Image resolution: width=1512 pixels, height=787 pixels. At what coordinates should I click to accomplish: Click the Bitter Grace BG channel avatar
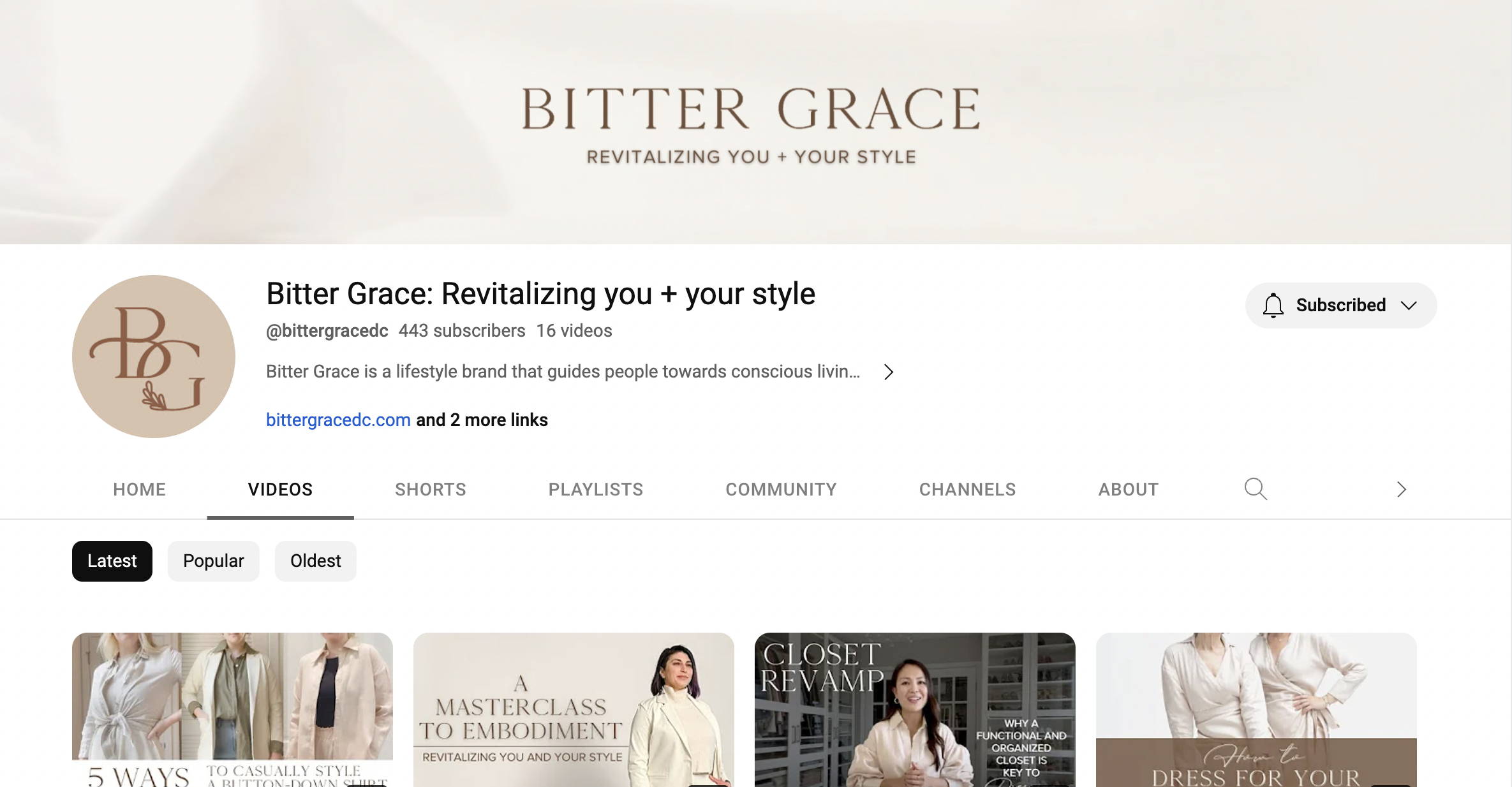(154, 357)
